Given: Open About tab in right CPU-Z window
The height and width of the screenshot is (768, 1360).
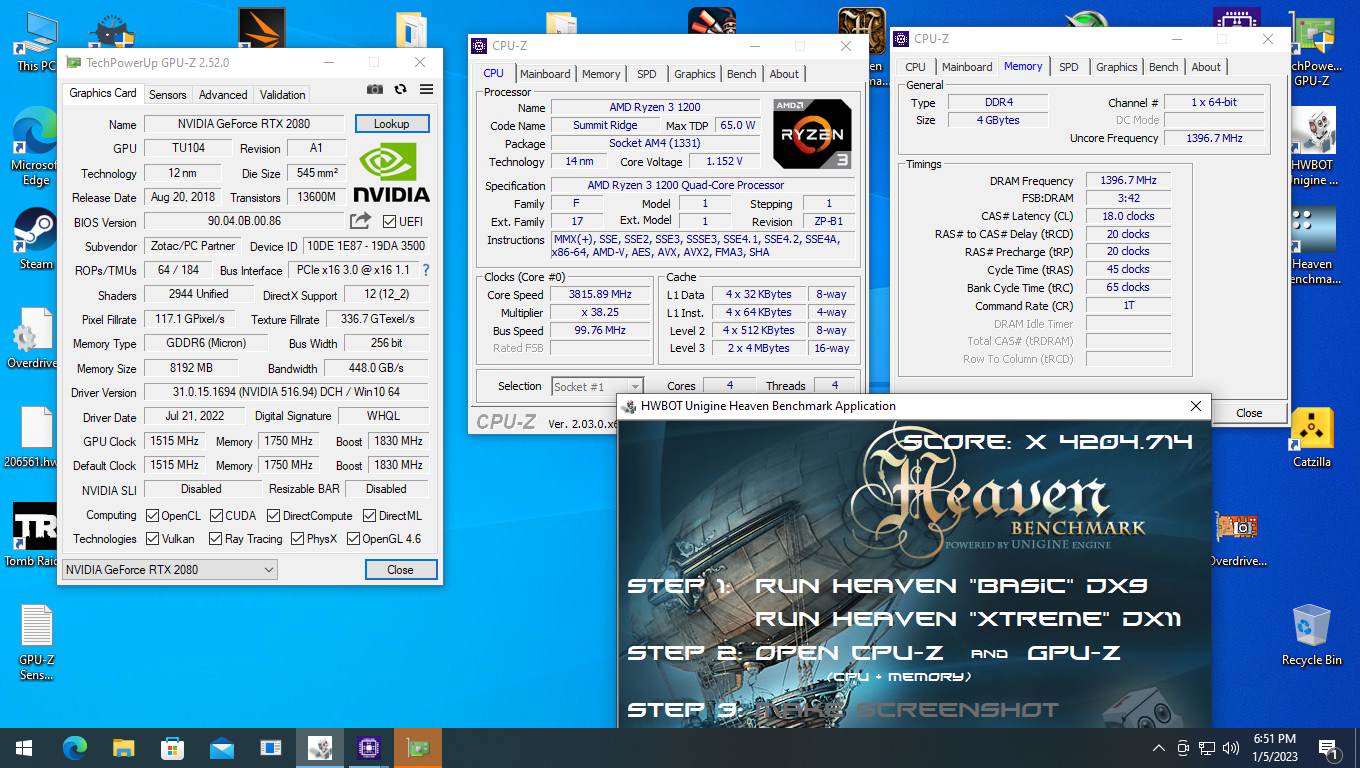Looking at the screenshot, I should tap(1206, 67).
